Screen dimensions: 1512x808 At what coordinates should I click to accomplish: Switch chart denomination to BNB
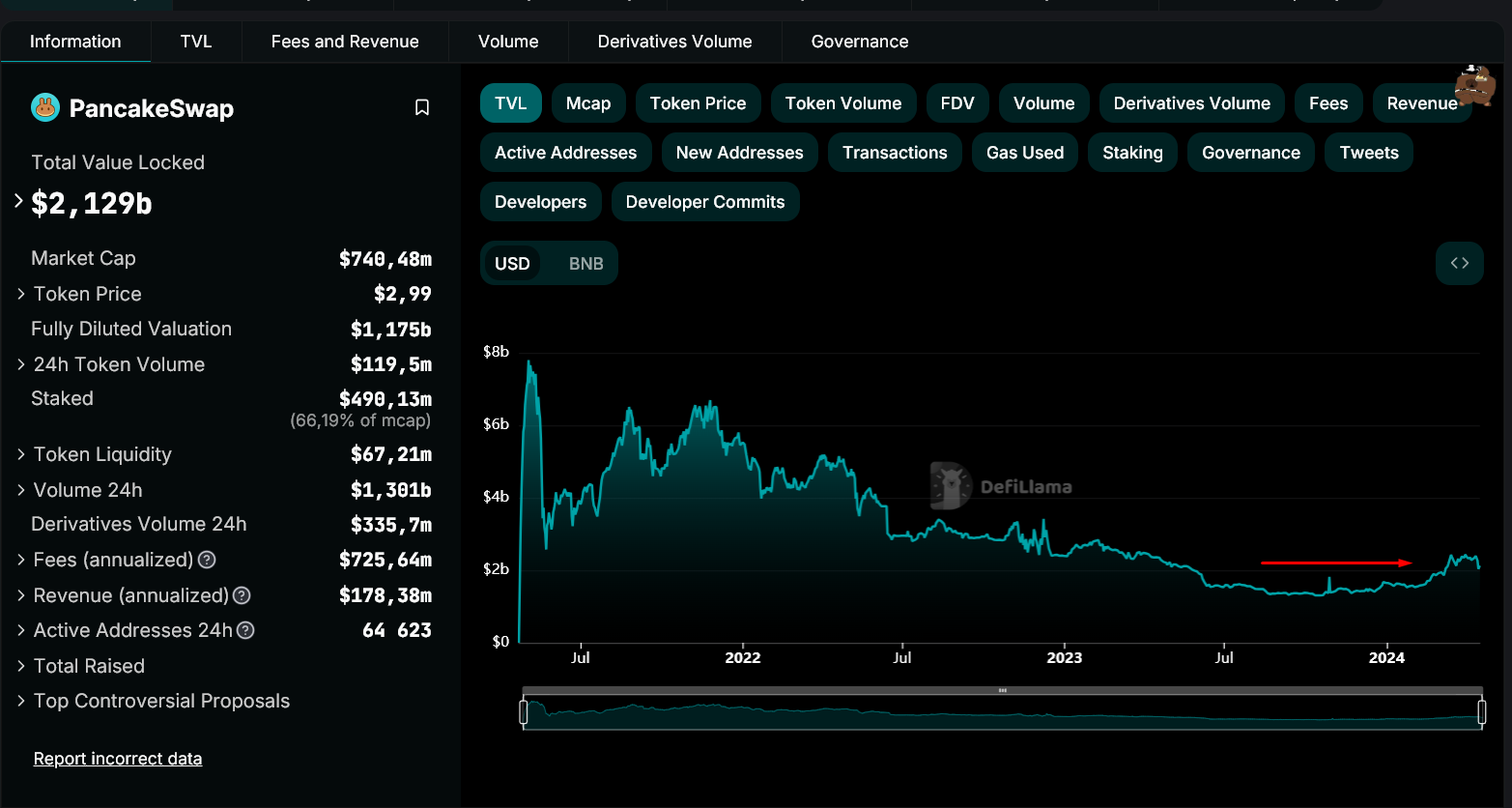[x=586, y=264]
